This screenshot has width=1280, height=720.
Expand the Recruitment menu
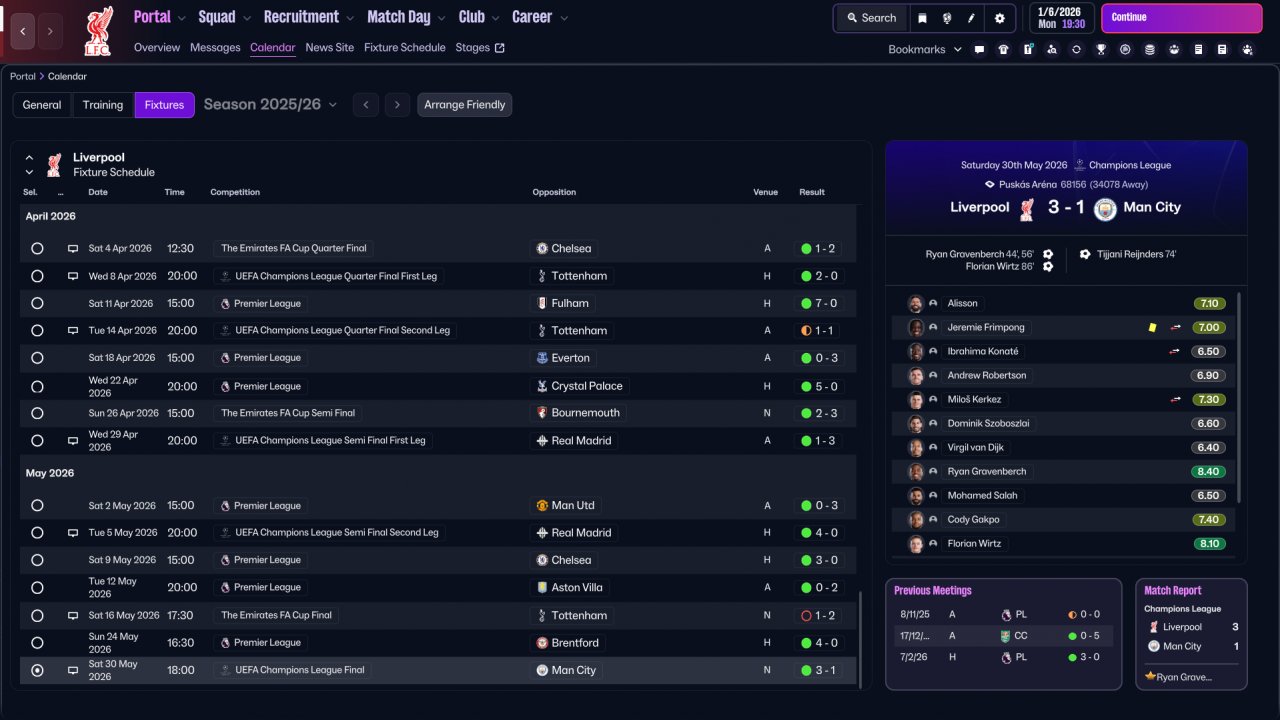coord(308,17)
